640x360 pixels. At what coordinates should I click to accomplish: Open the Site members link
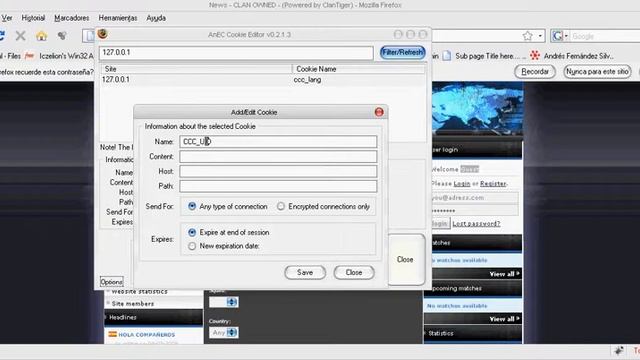click(x=133, y=304)
